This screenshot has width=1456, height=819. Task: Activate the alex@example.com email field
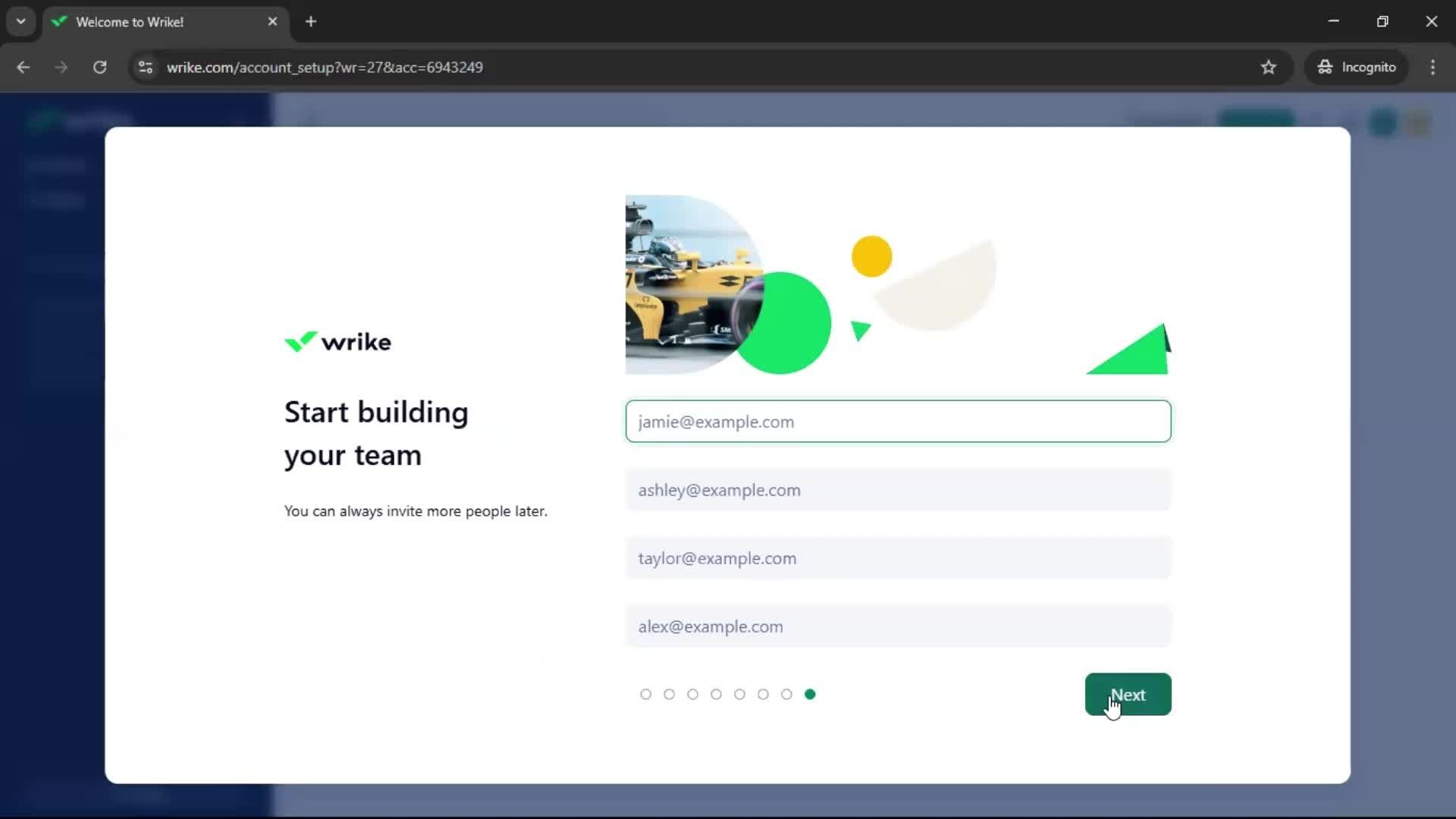(x=898, y=626)
